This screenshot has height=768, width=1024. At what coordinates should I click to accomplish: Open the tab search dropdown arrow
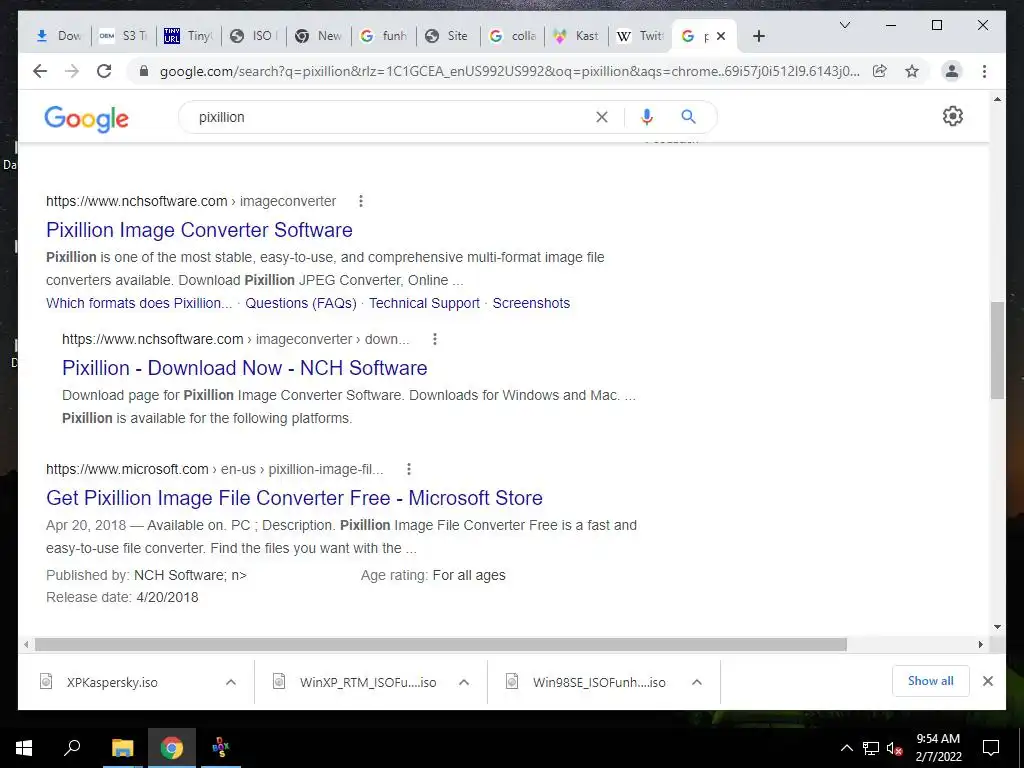(844, 25)
